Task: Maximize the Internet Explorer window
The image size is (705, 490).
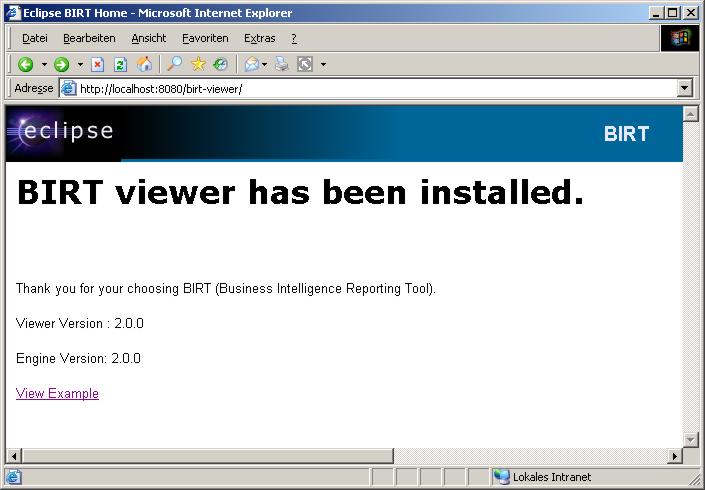Action: [x=672, y=13]
